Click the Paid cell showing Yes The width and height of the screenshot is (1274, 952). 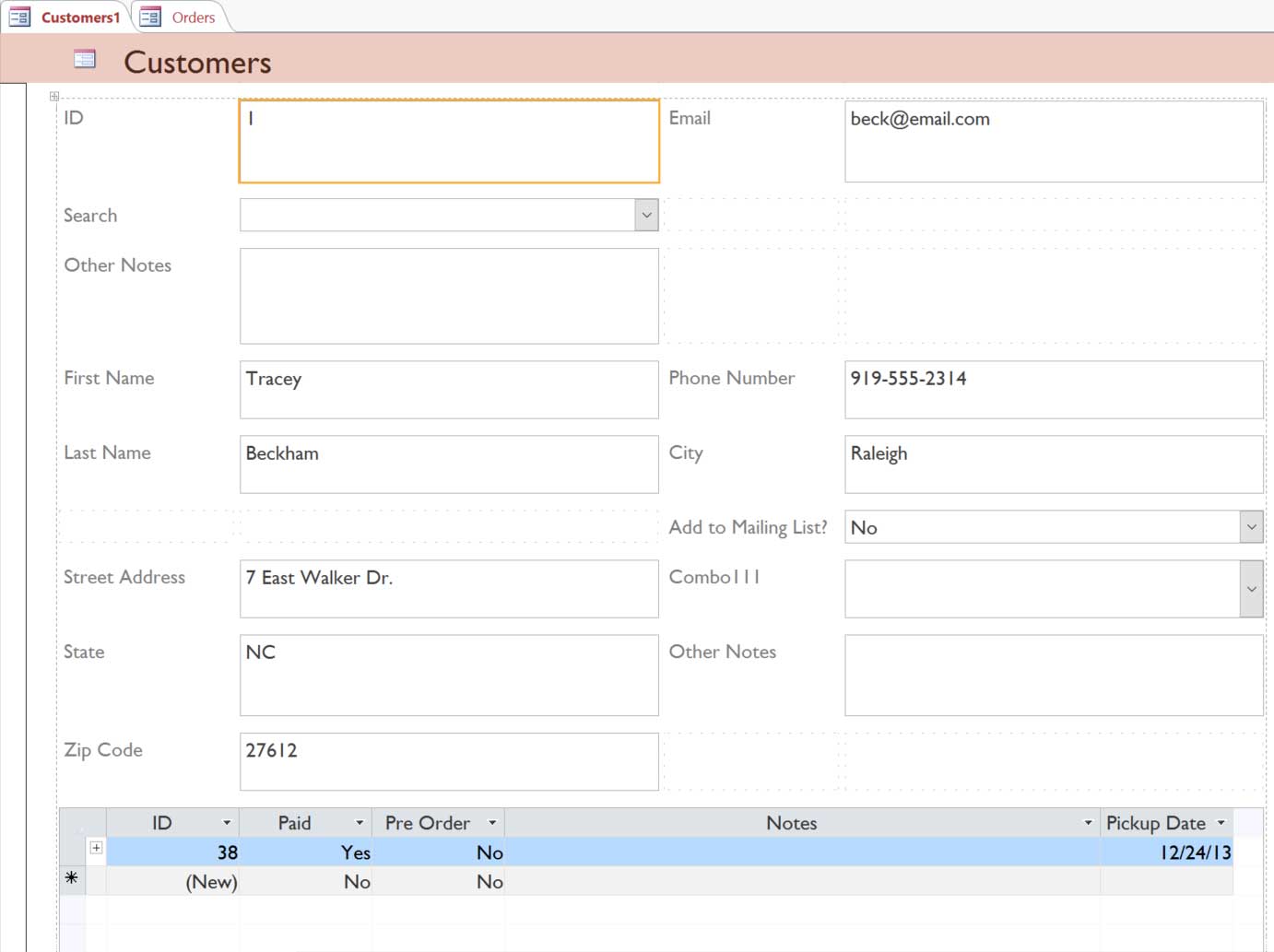[x=306, y=852]
